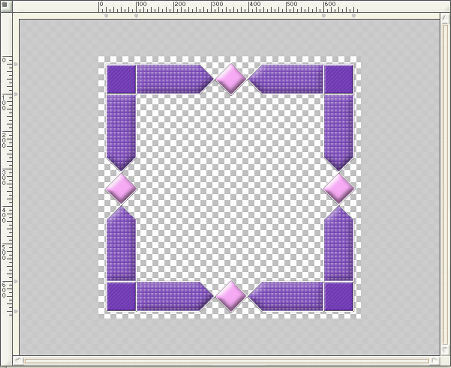
Task: Click the vertical purple bar above the left diamond
Action: coord(121,132)
